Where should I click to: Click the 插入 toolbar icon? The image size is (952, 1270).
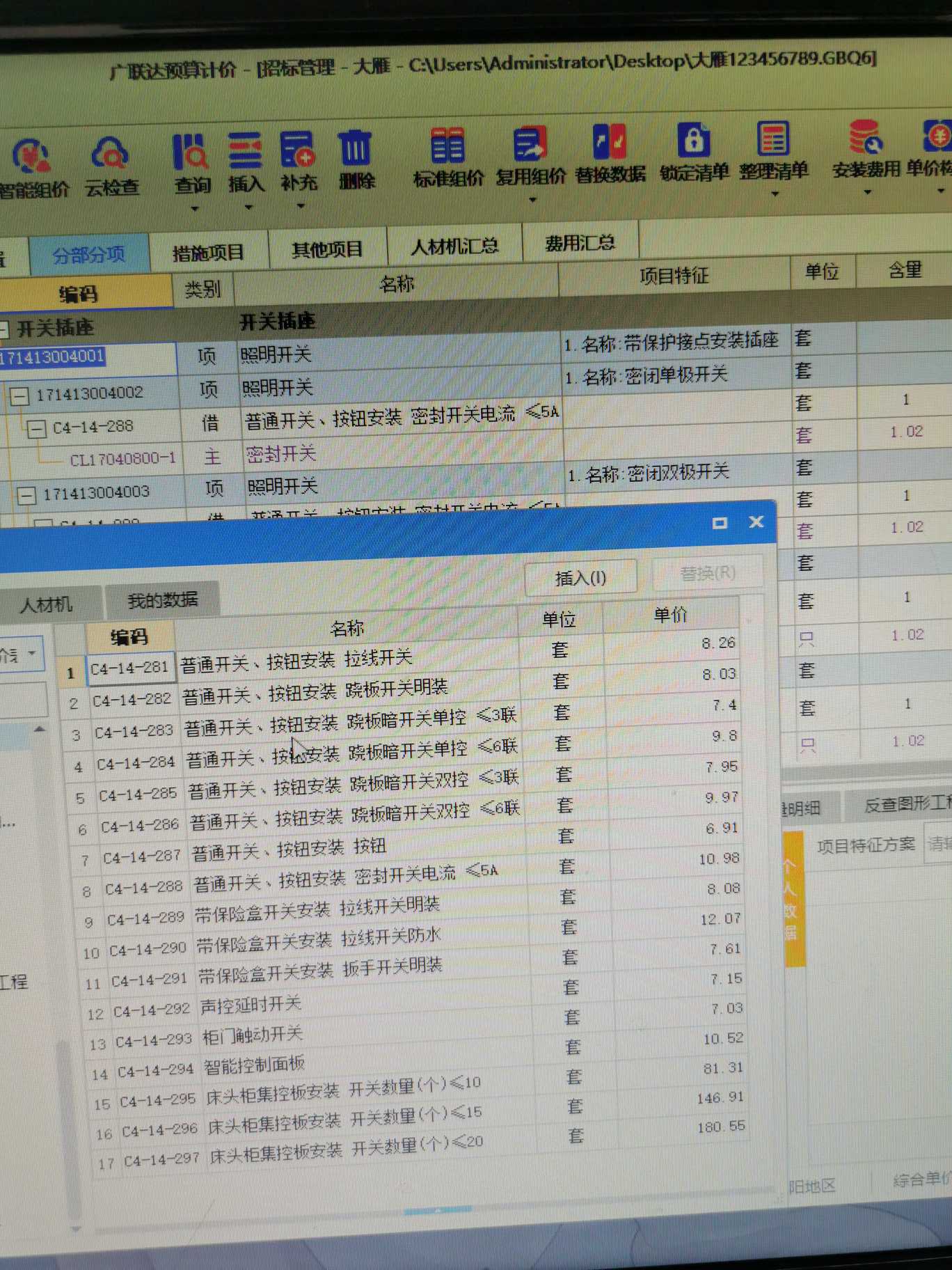click(x=246, y=163)
